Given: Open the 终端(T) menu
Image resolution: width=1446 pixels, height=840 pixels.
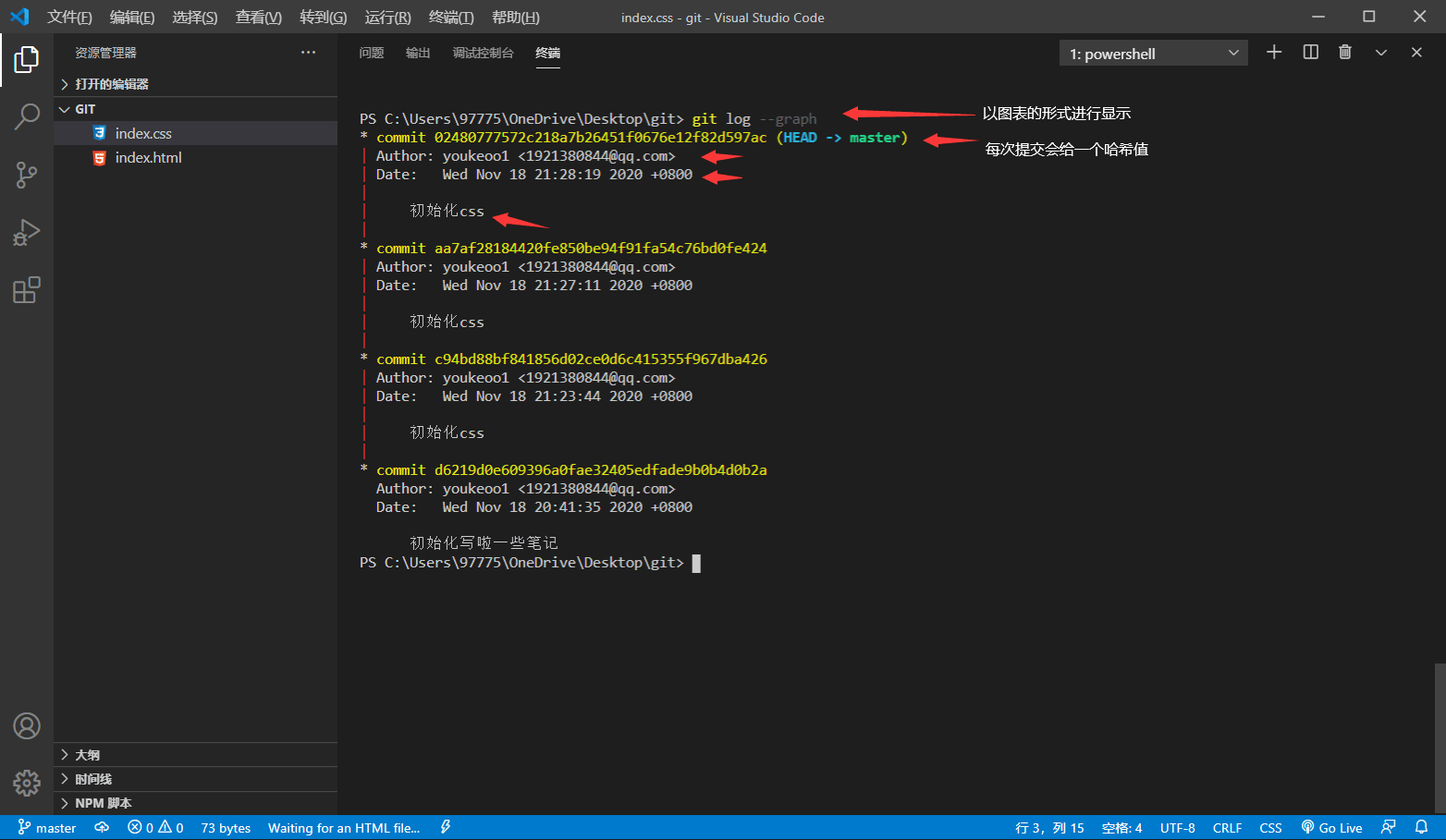Looking at the screenshot, I should point(451,18).
